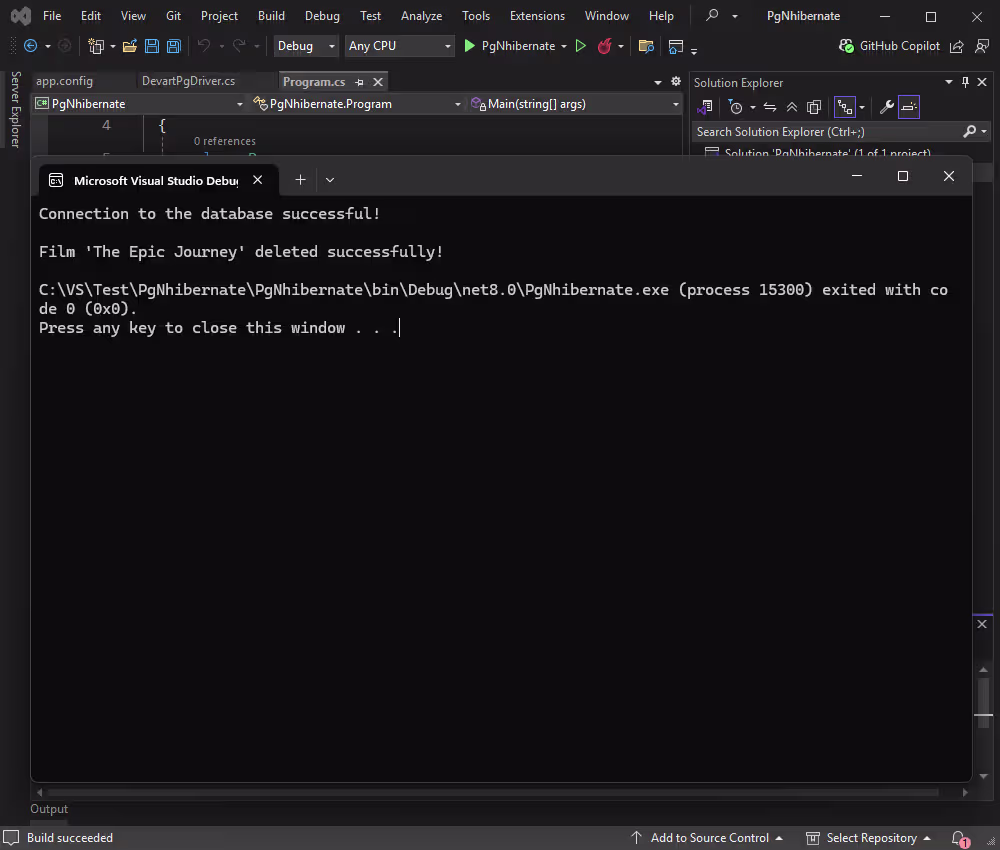1000x850 pixels.
Task: Click the Search Solution Explorer field
Action: (x=826, y=132)
